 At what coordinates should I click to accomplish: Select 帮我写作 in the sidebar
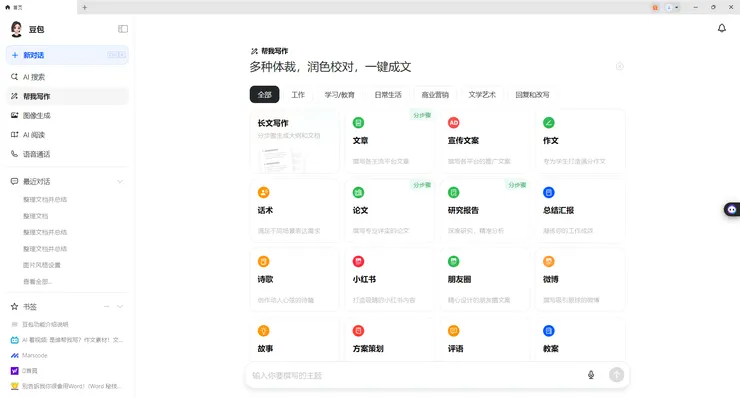pos(67,96)
